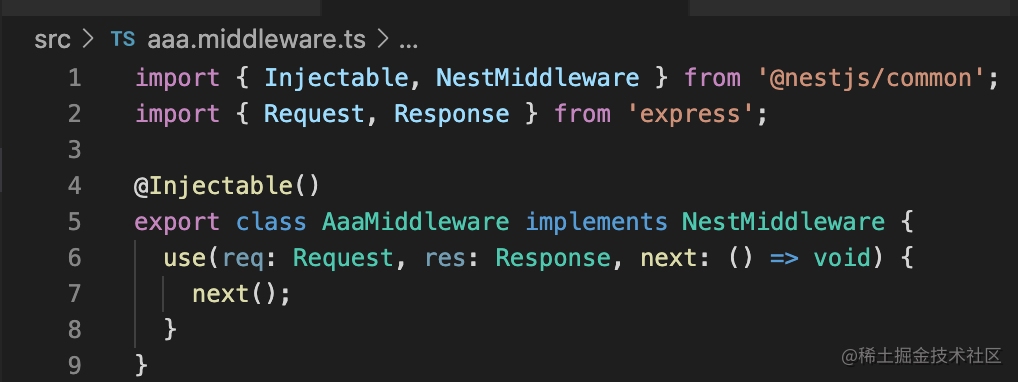Click chevron after aaa.middleware.ts breadcrumb

pos(382,40)
